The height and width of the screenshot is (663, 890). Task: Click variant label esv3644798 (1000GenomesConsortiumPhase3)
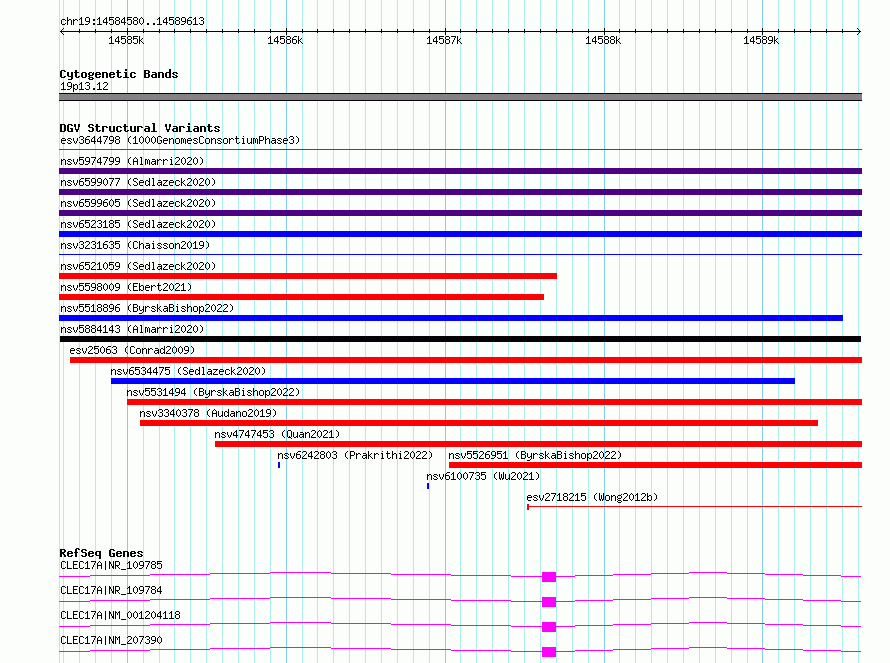coord(180,140)
